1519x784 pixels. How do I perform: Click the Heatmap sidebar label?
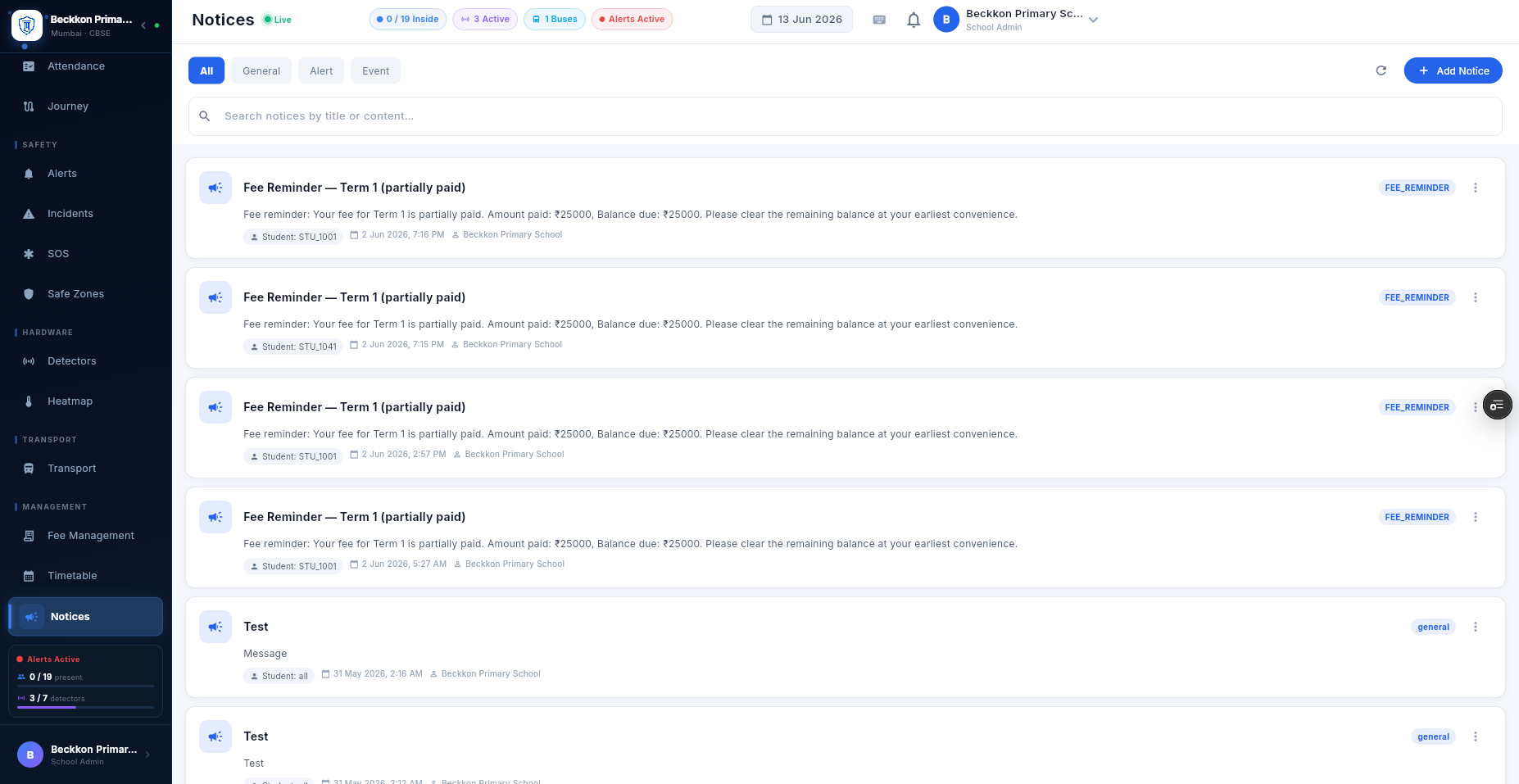coord(70,401)
